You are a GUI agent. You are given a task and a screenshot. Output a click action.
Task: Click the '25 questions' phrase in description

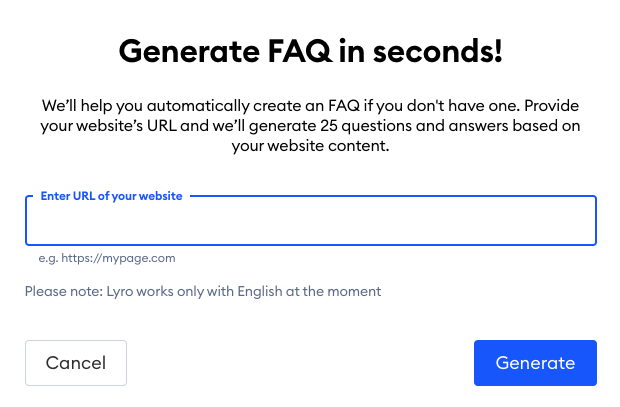click(366, 126)
